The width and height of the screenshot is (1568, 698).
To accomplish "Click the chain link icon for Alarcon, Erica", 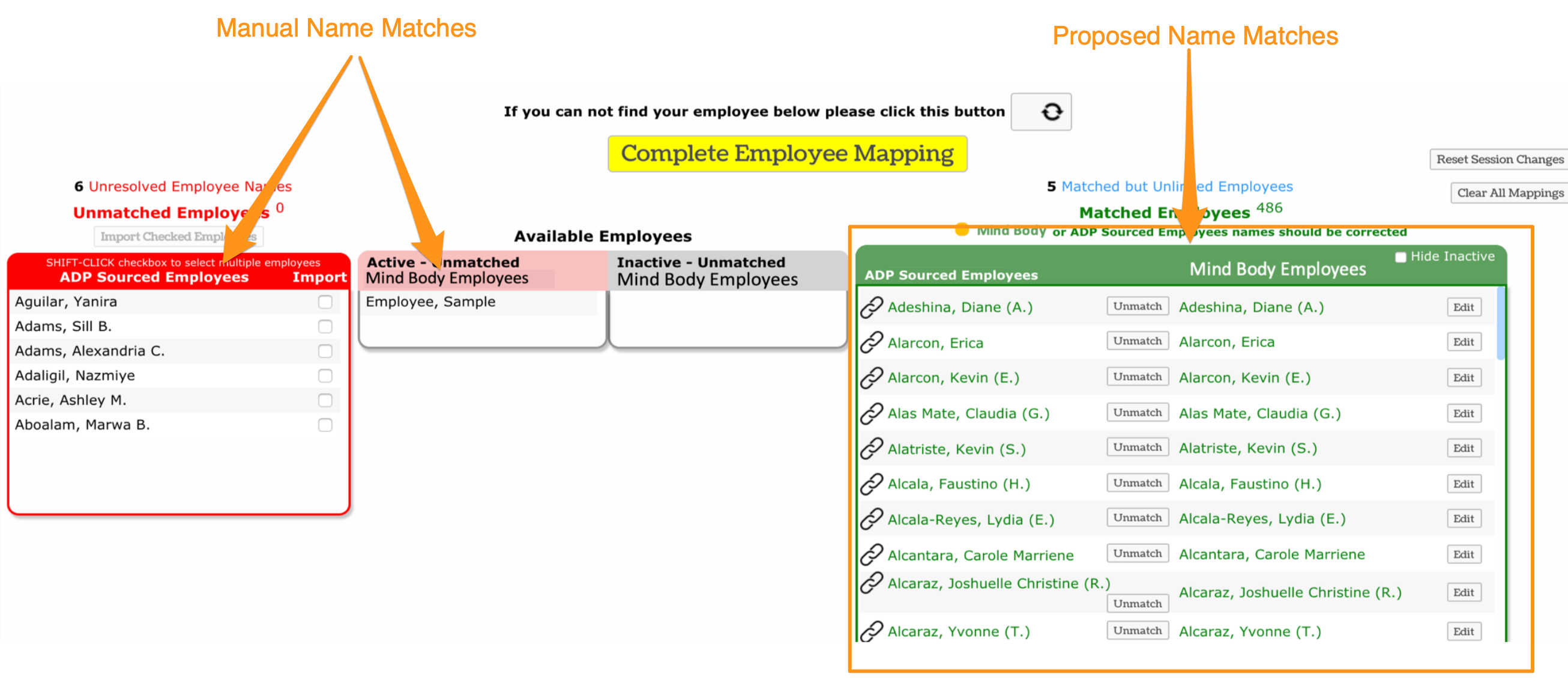I will coord(871,342).
